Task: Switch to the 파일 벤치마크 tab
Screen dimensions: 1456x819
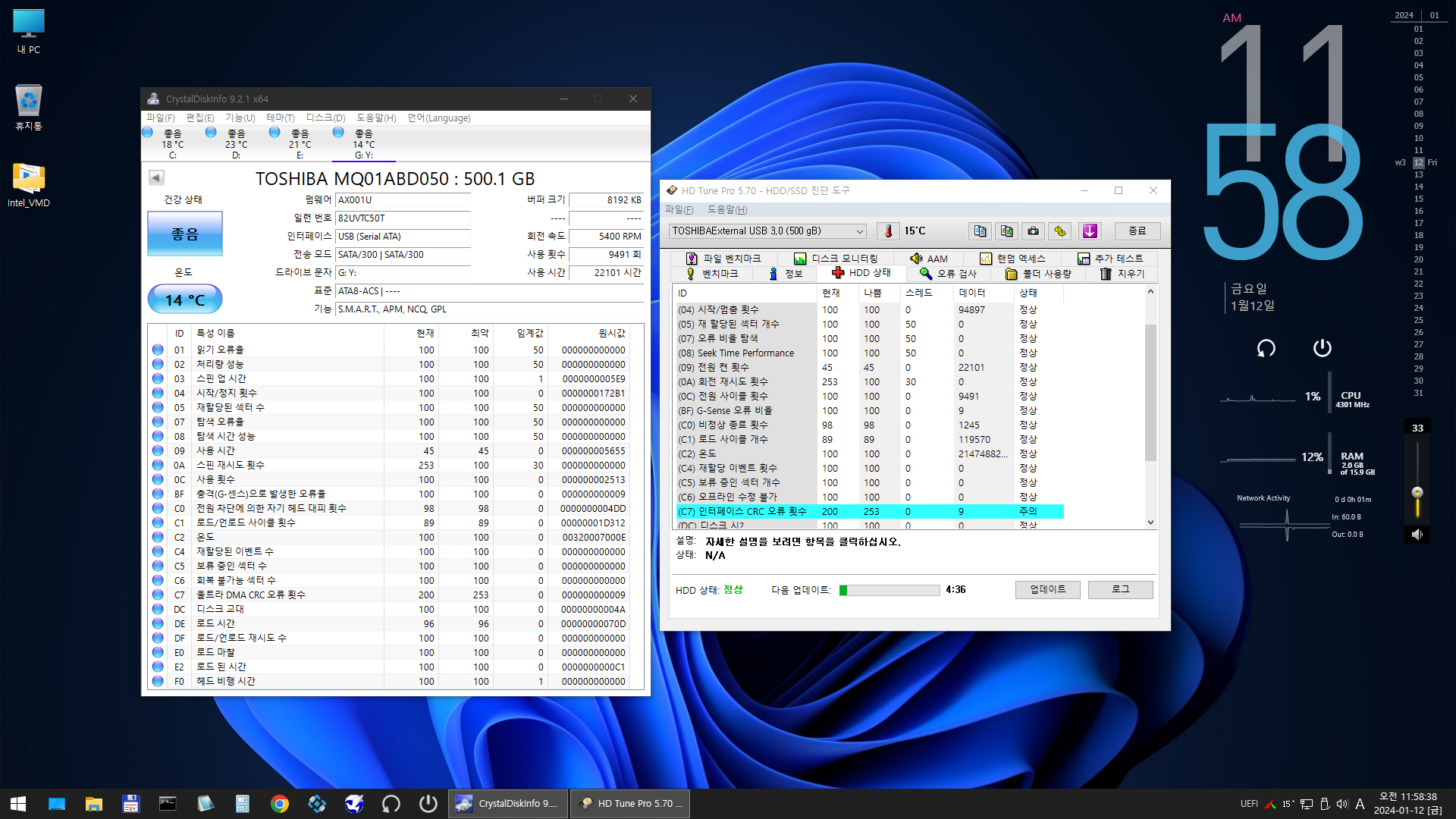Action: click(723, 259)
